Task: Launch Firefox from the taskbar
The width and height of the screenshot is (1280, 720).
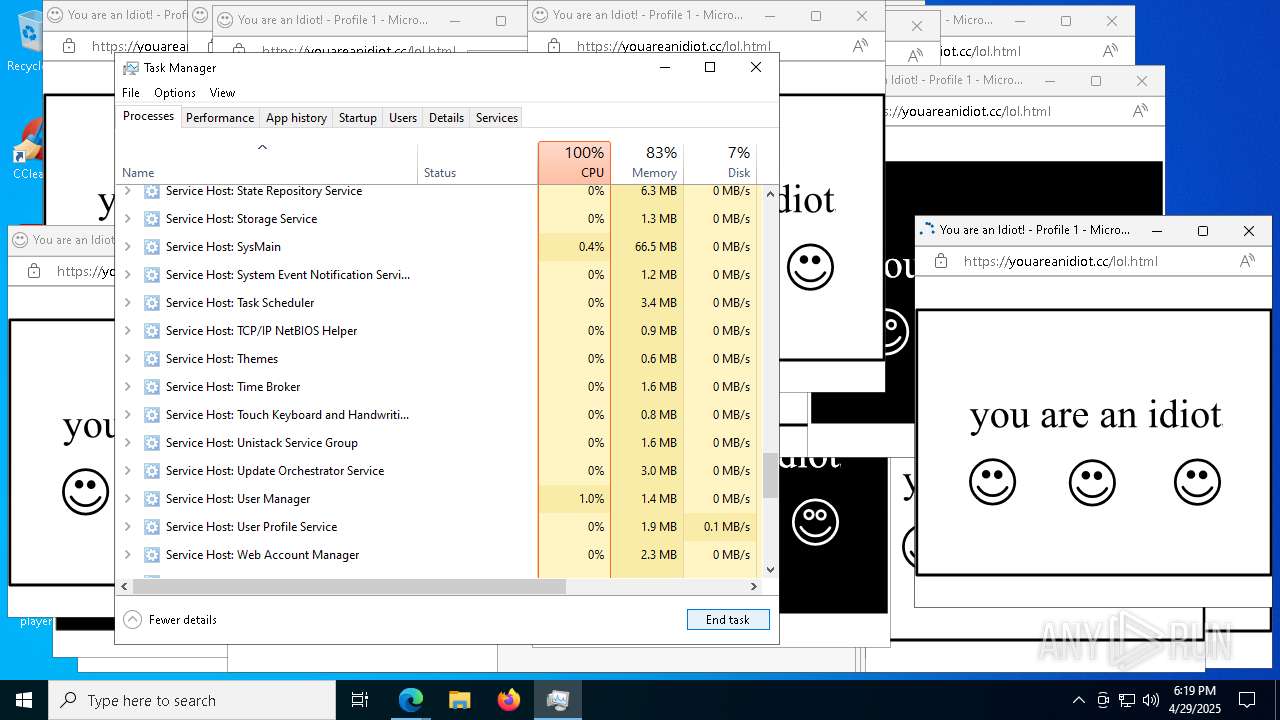Action: tap(509, 700)
